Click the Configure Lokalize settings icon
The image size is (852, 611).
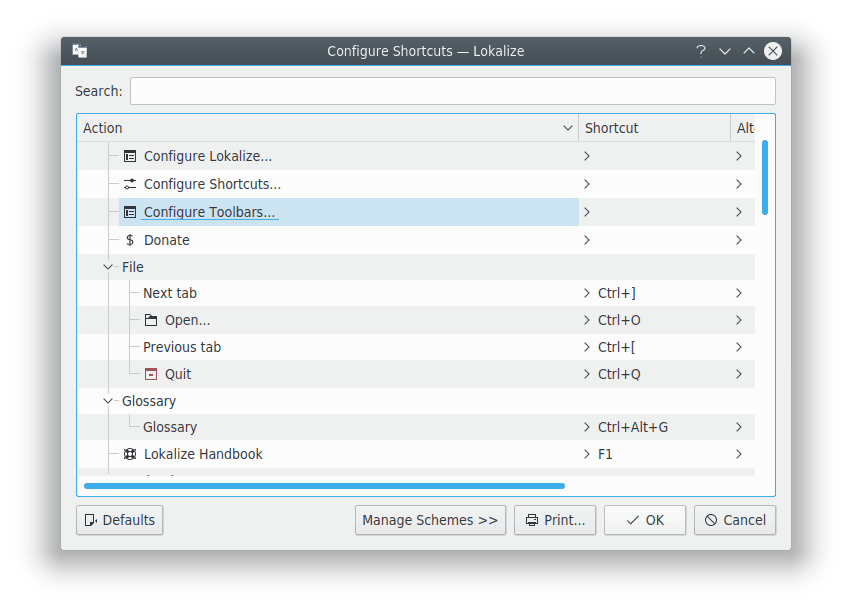point(129,156)
